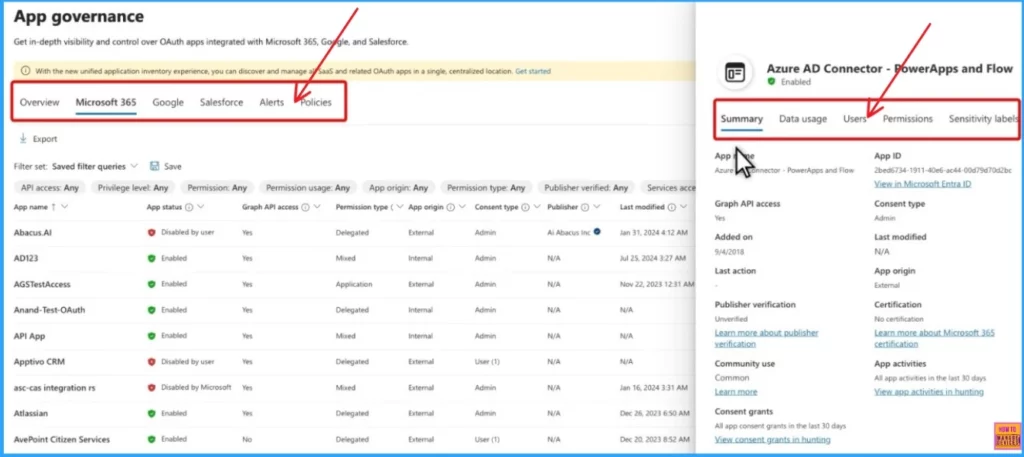Open the Salesforce tab
This screenshot has height=457, width=1024.
click(221, 102)
